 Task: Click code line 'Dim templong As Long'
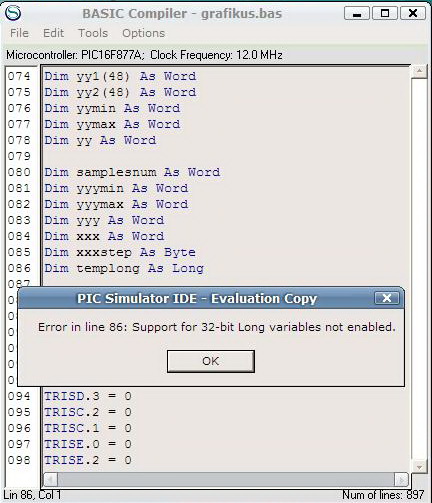pos(124,268)
